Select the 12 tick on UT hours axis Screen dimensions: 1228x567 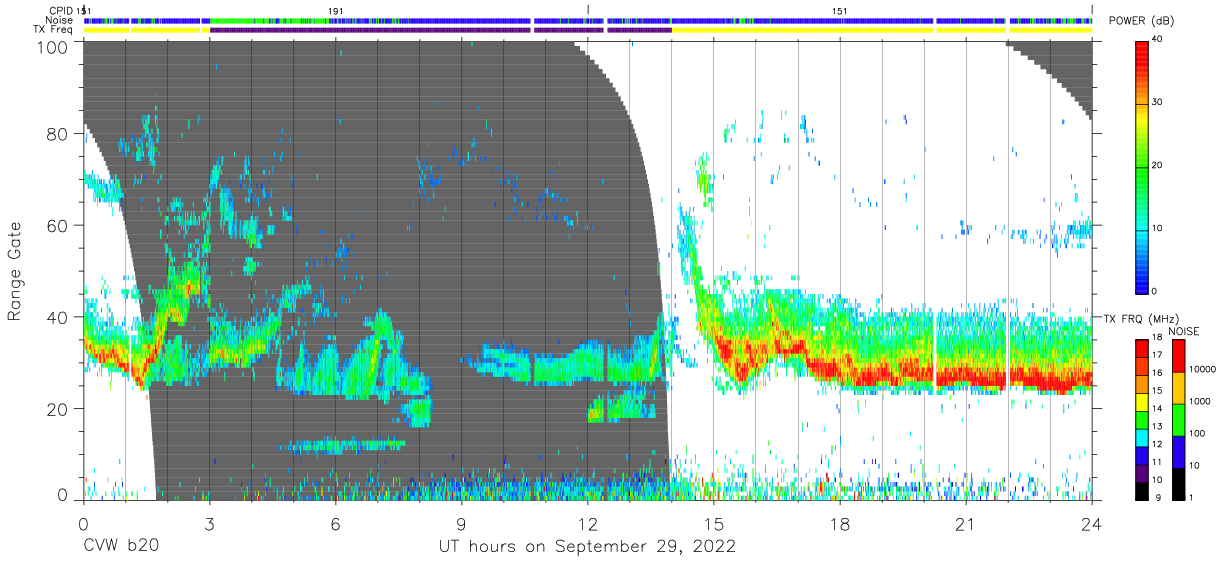click(x=588, y=523)
